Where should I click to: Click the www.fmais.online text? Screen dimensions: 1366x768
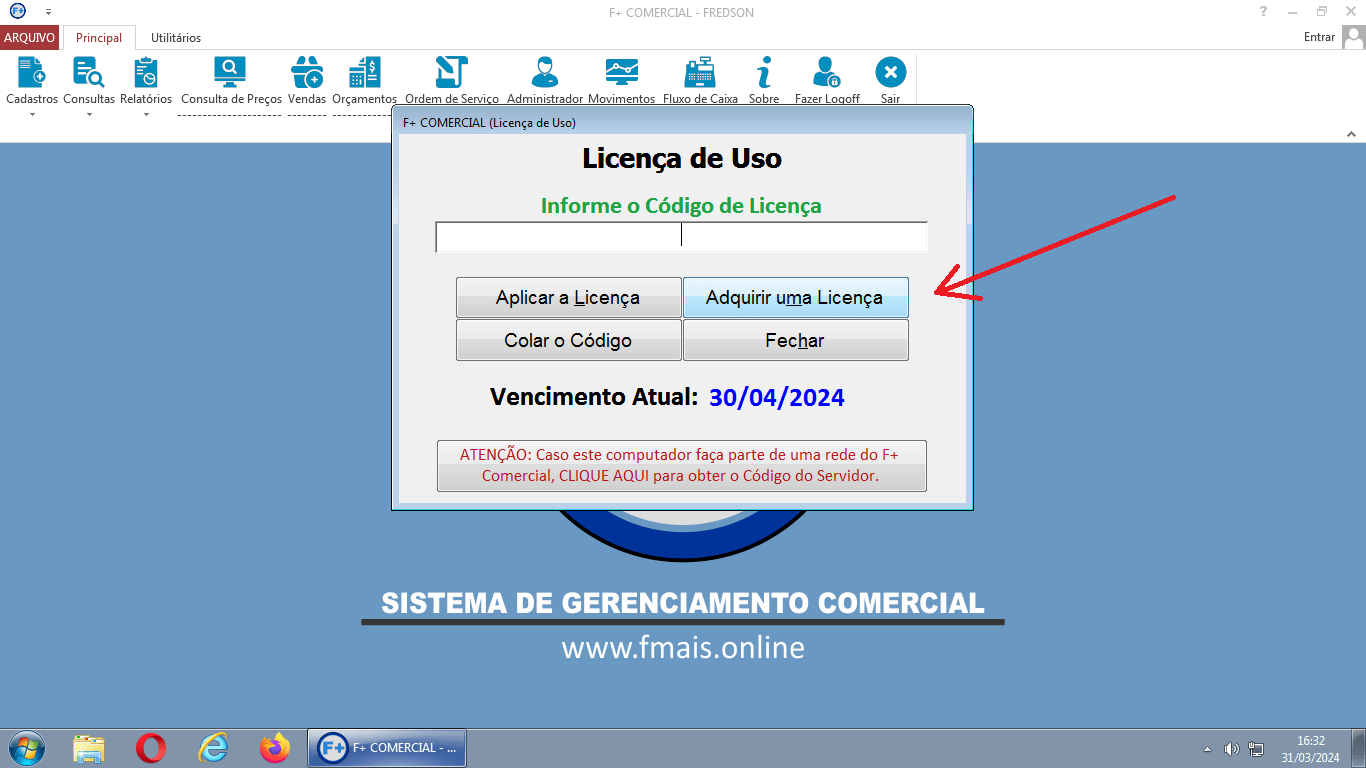tap(683, 647)
